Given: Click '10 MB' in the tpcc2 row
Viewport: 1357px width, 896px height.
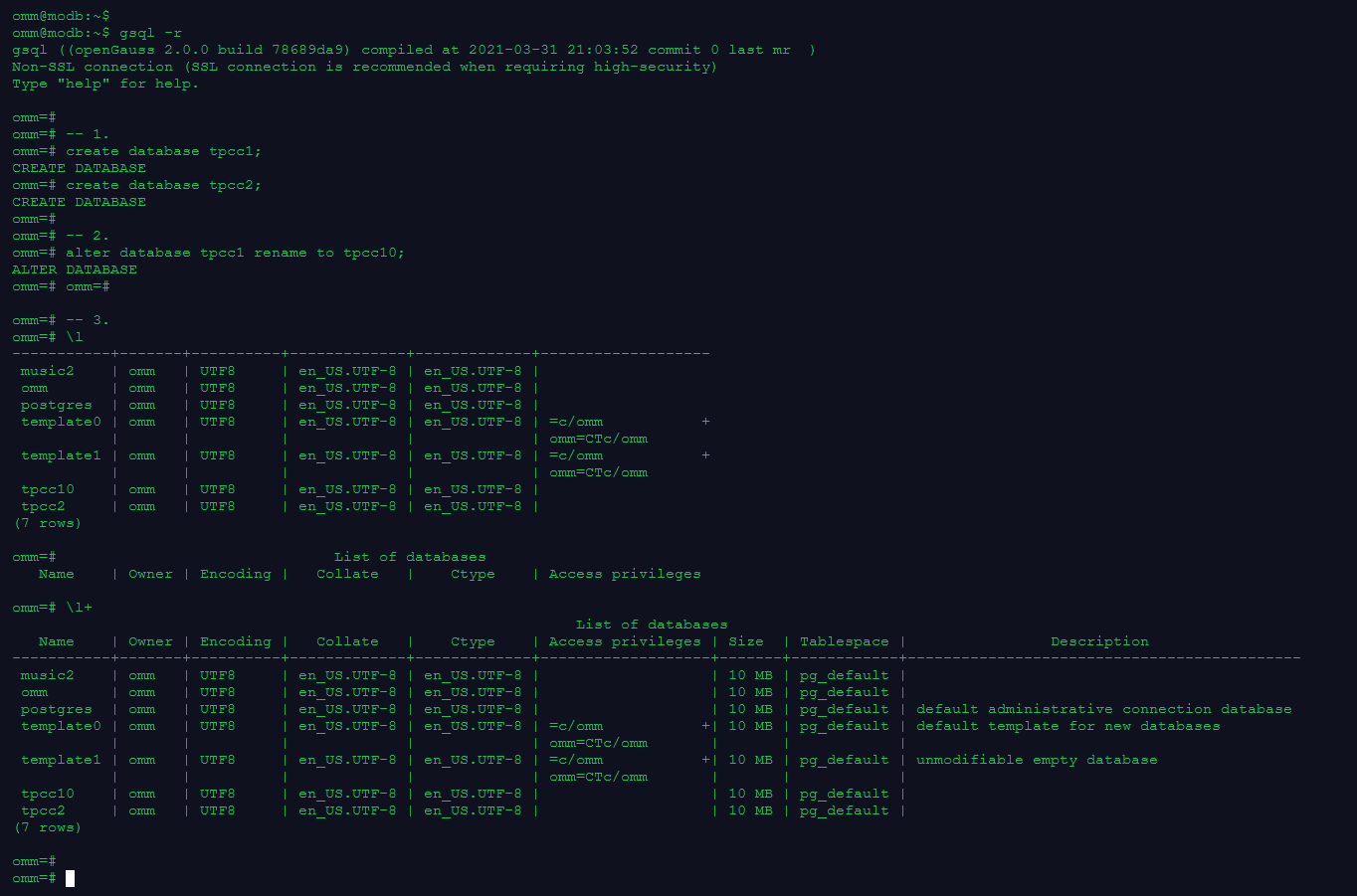Looking at the screenshot, I should [x=750, y=810].
